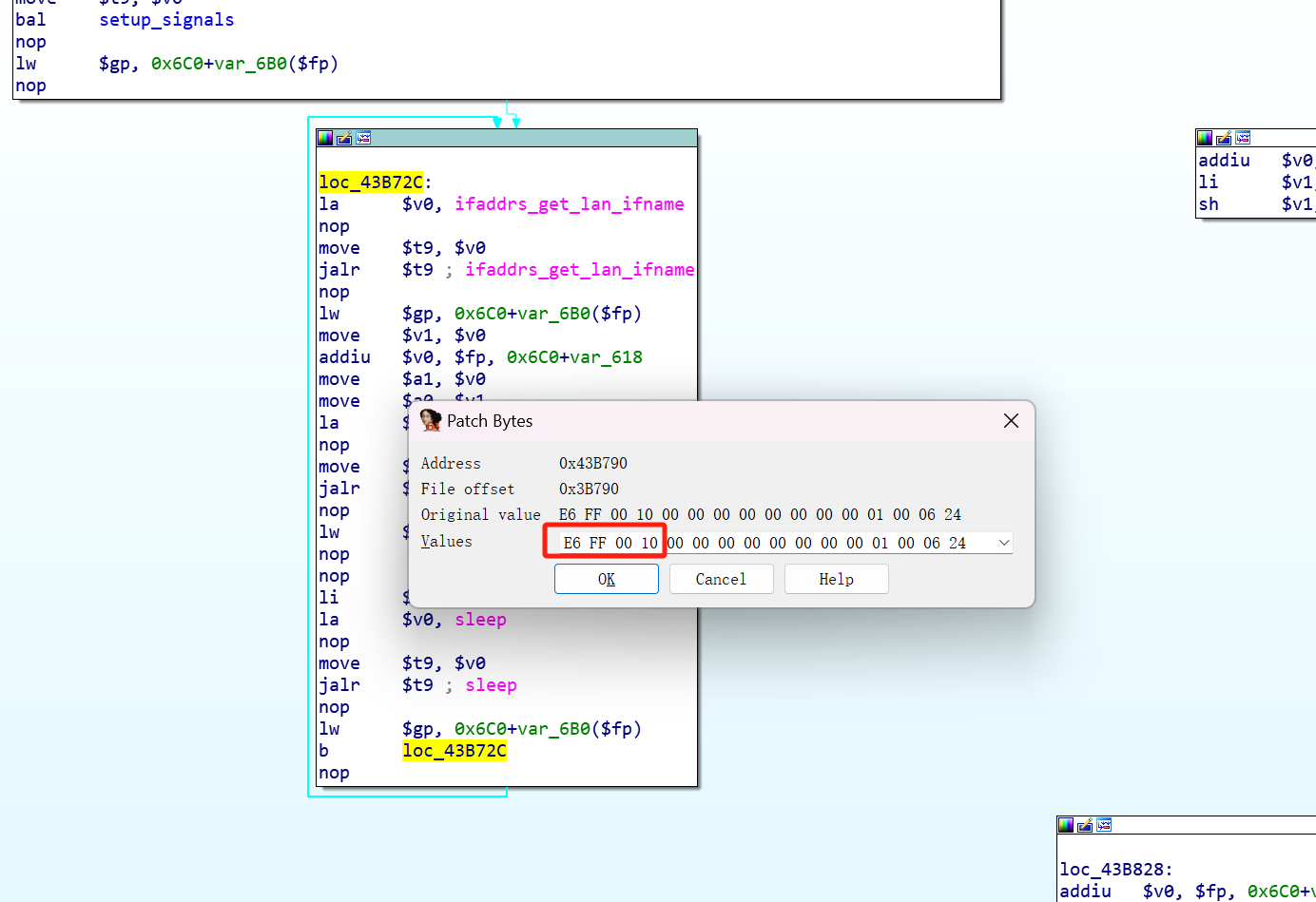Click the color icon on the loc_43B828 block
This screenshot has height=902, width=1316.
[x=1066, y=825]
